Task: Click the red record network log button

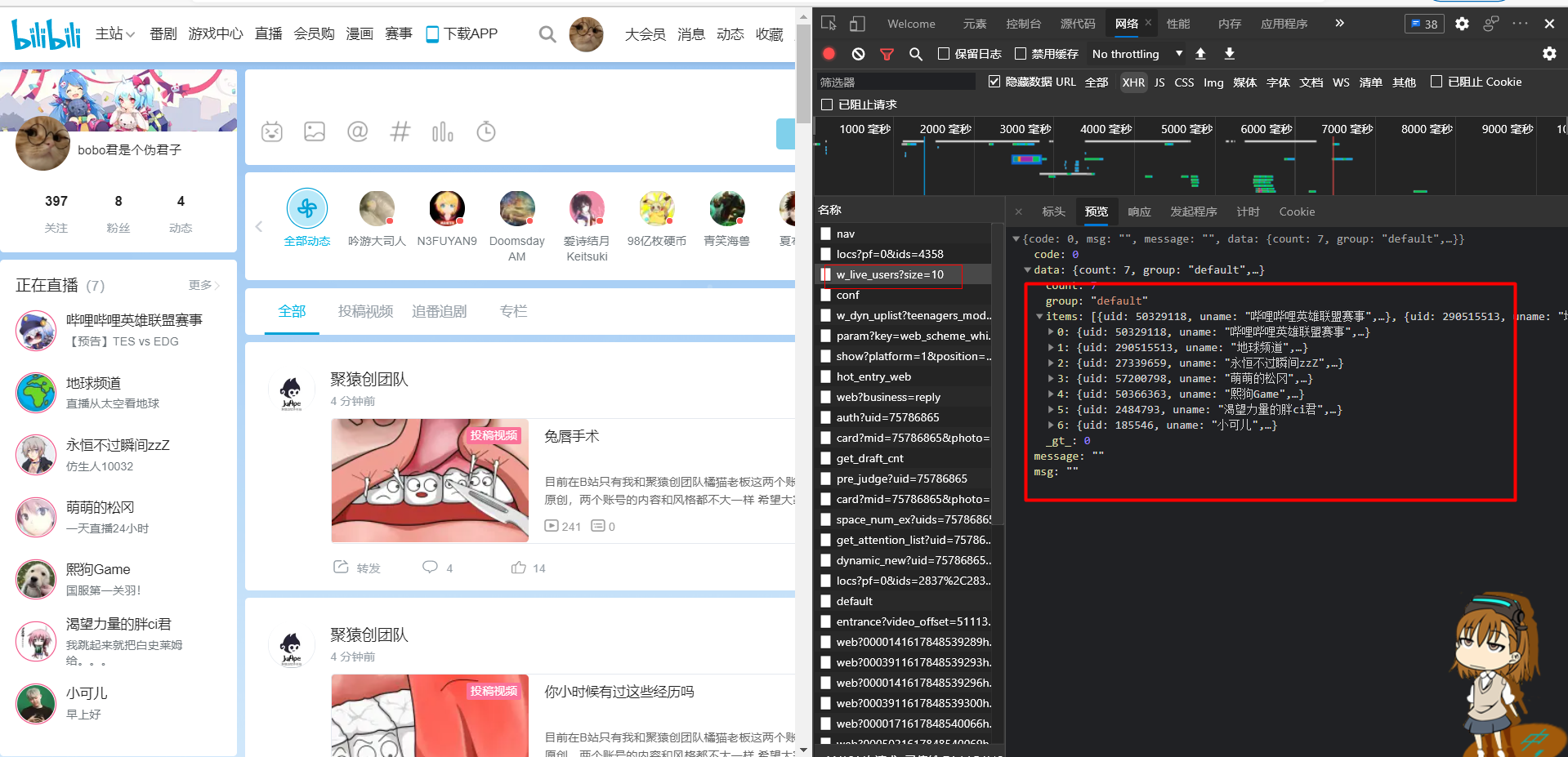Action: click(829, 54)
